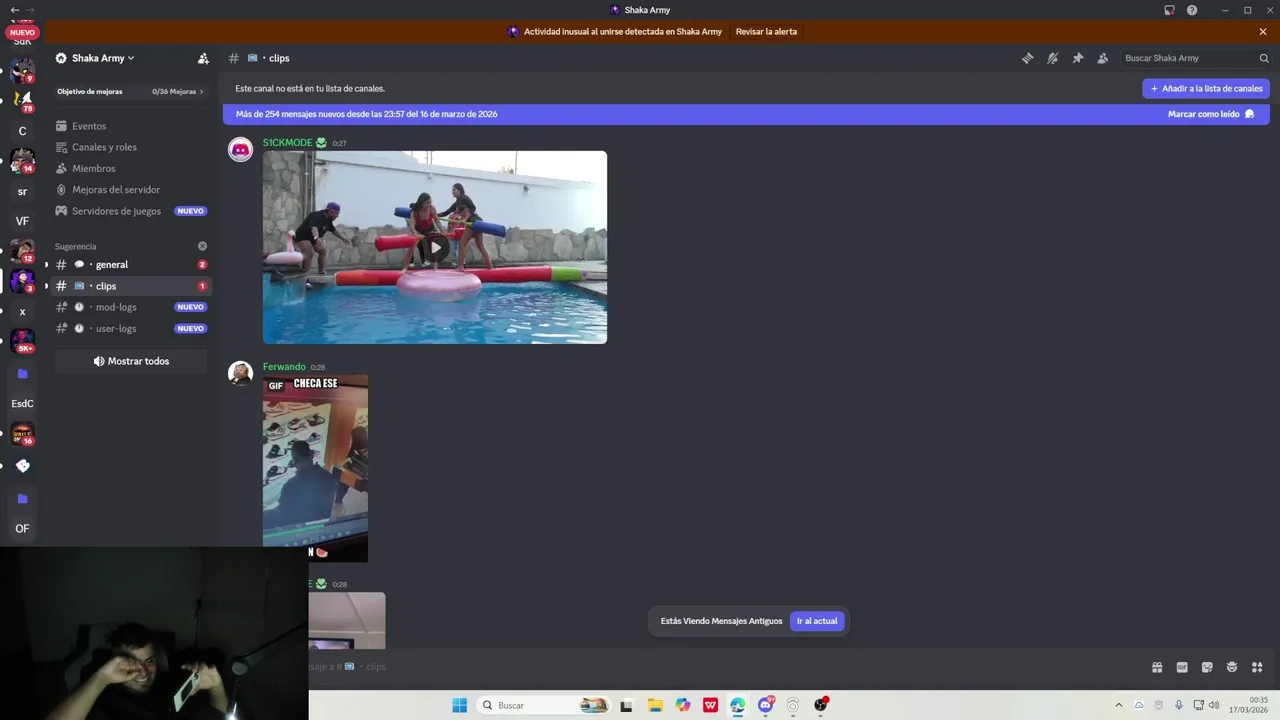This screenshot has width=1280, height=720.
Task: Open server with badge 75 in server list
Action: pos(22,100)
